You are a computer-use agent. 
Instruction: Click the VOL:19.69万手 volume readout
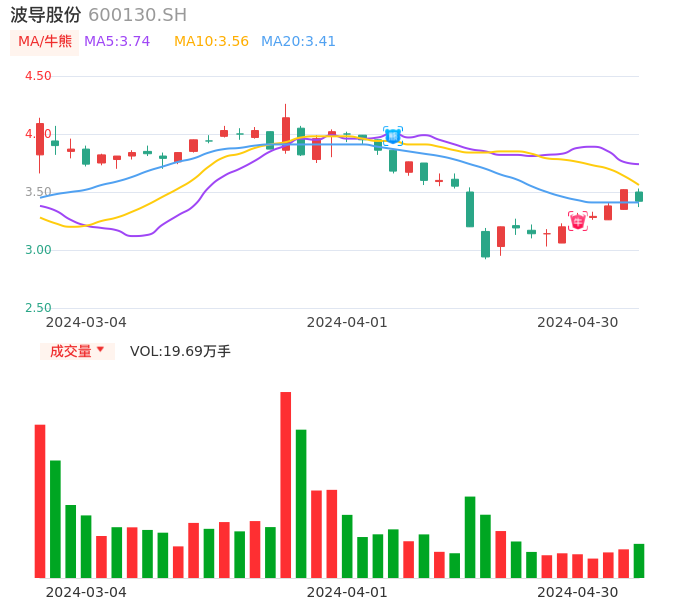[180, 351]
